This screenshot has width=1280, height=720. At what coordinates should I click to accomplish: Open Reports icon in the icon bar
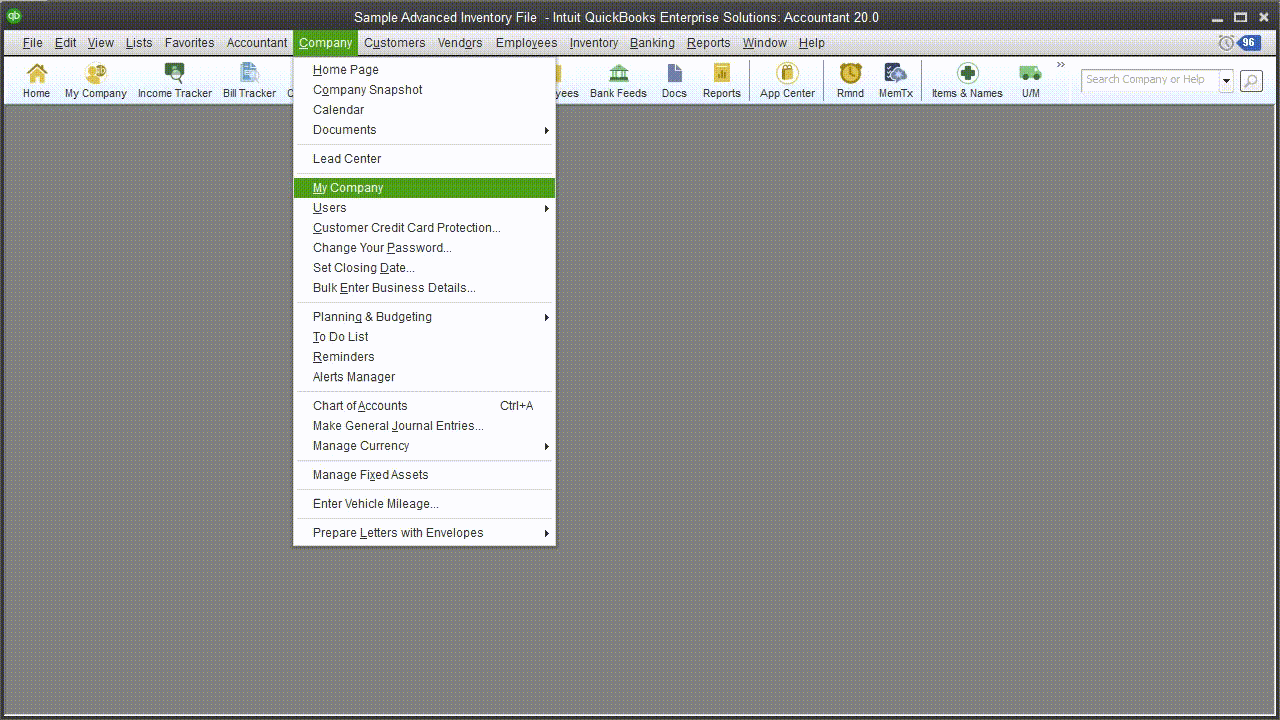coord(721,81)
